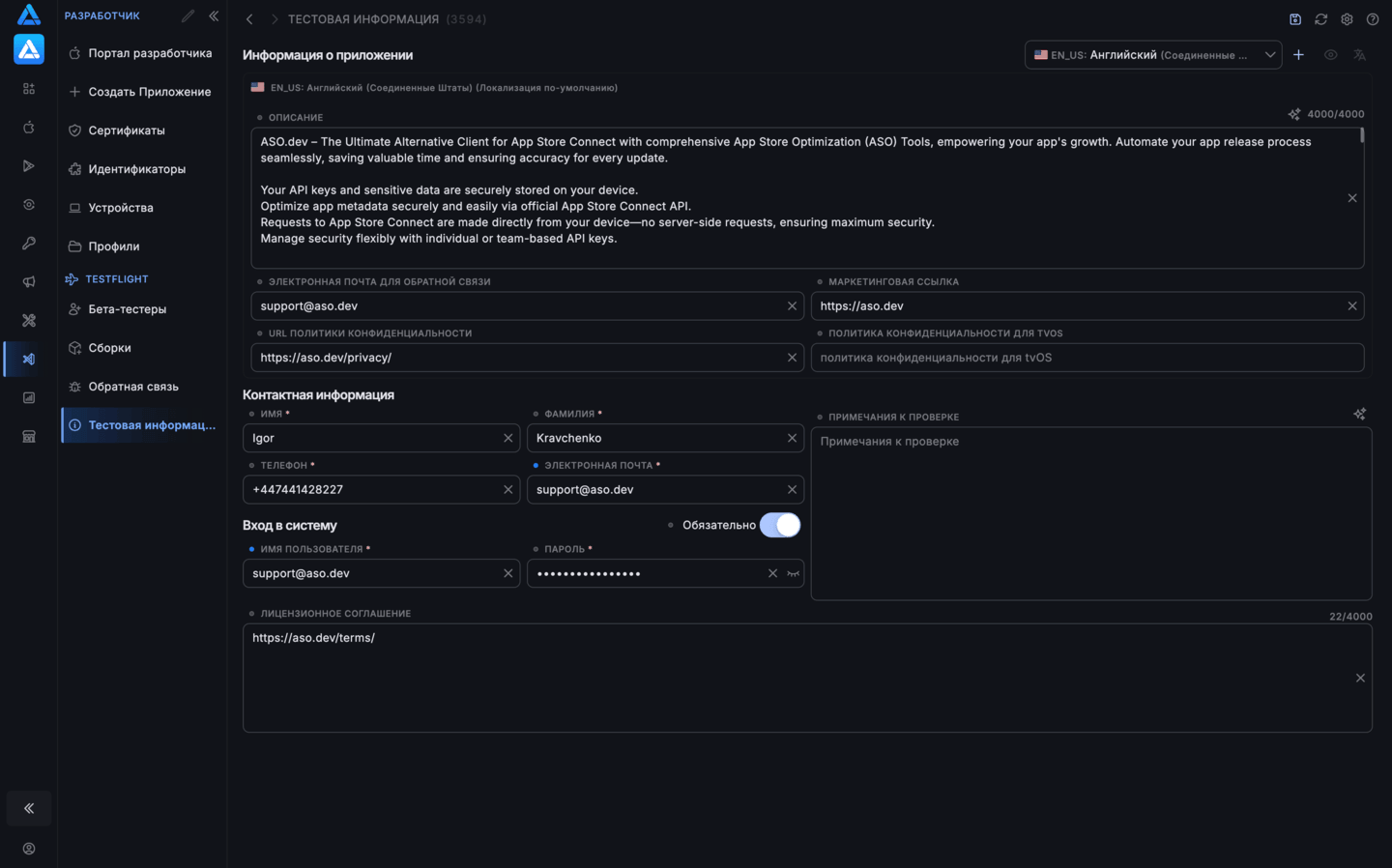Clear the description text area
Image resolution: width=1392 pixels, height=868 pixels.
(1352, 198)
